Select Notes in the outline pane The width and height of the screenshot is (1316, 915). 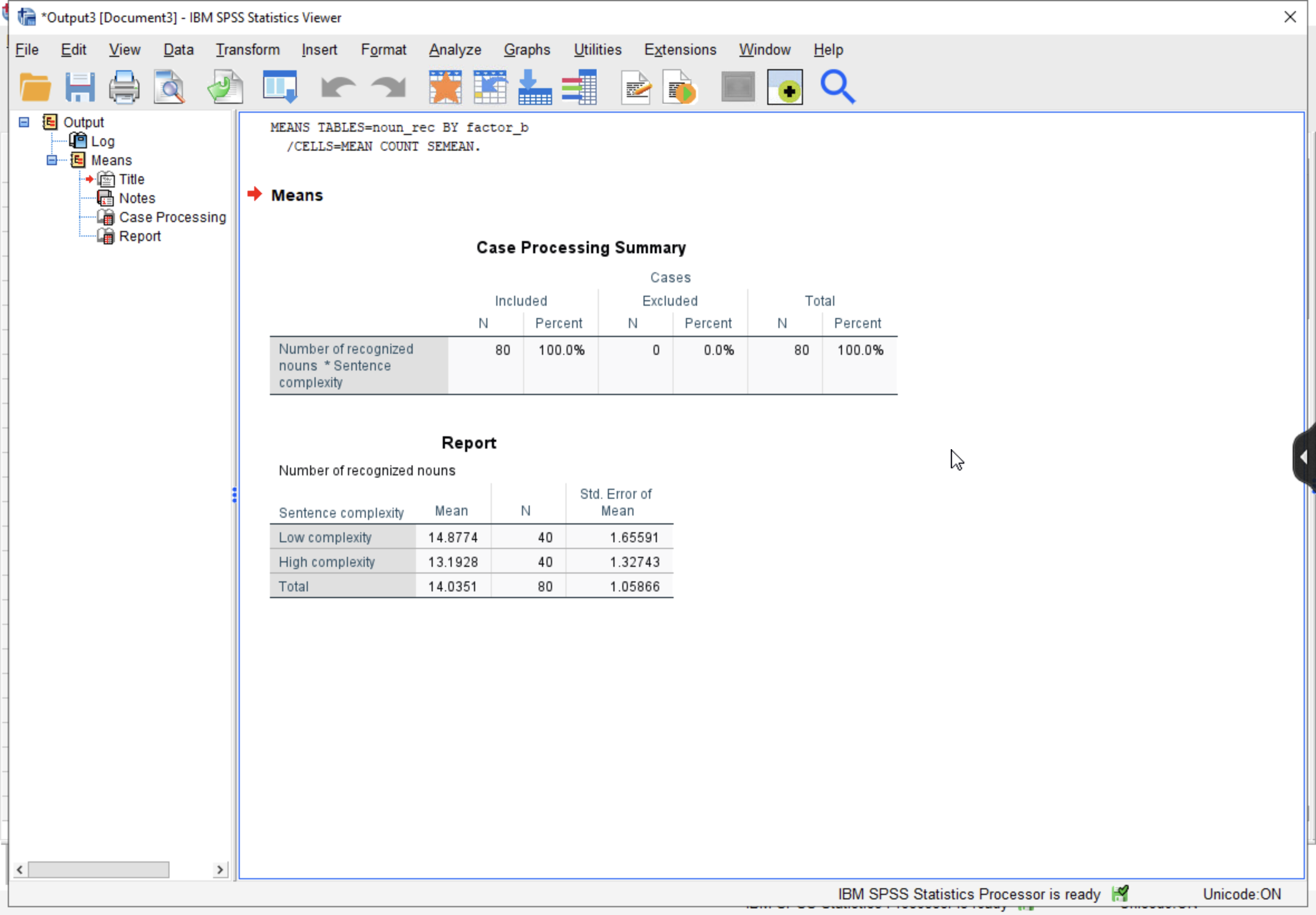tap(137, 198)
